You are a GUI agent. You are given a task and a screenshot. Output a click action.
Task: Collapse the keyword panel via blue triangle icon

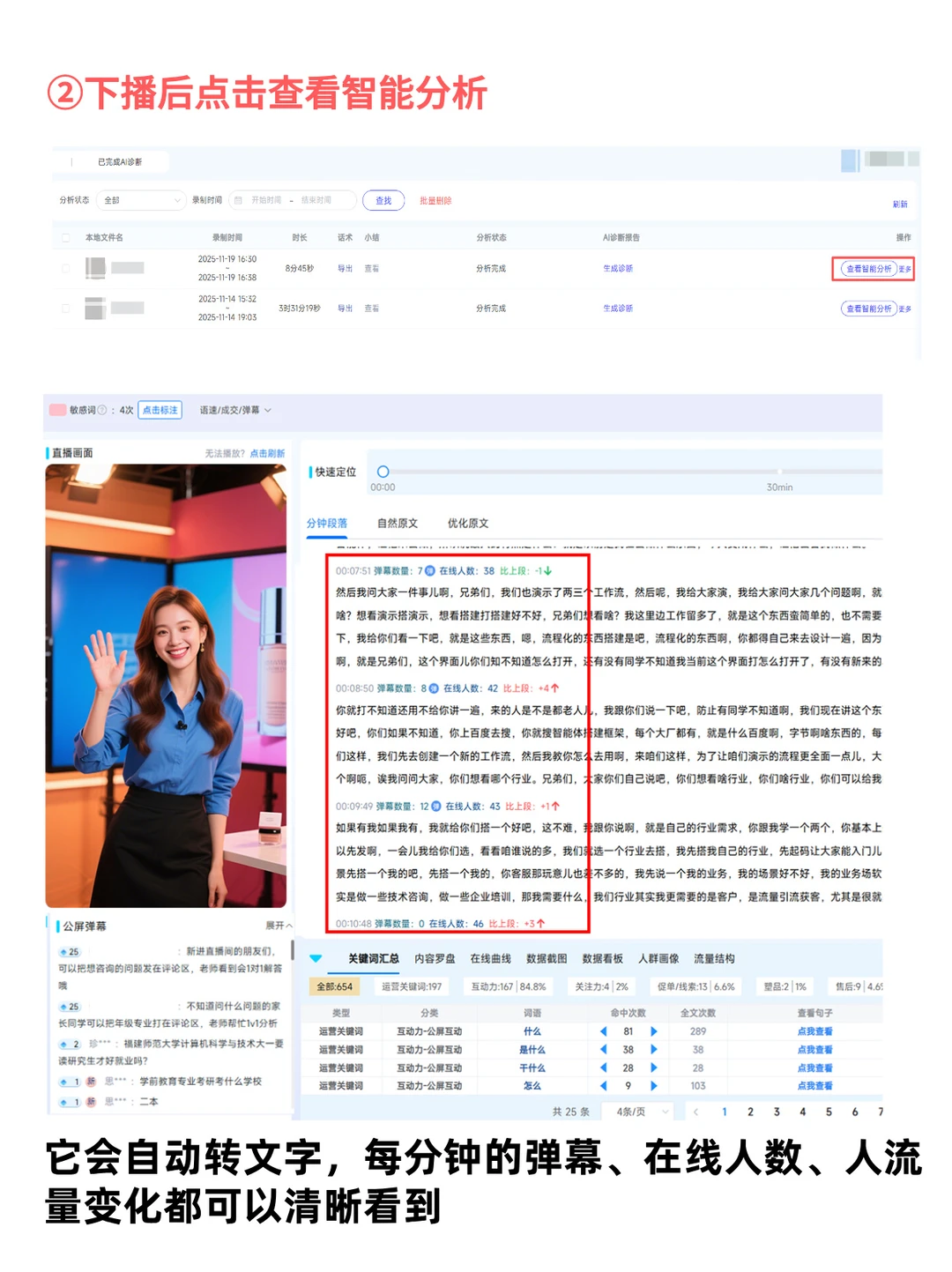click(x=318, y=959)
